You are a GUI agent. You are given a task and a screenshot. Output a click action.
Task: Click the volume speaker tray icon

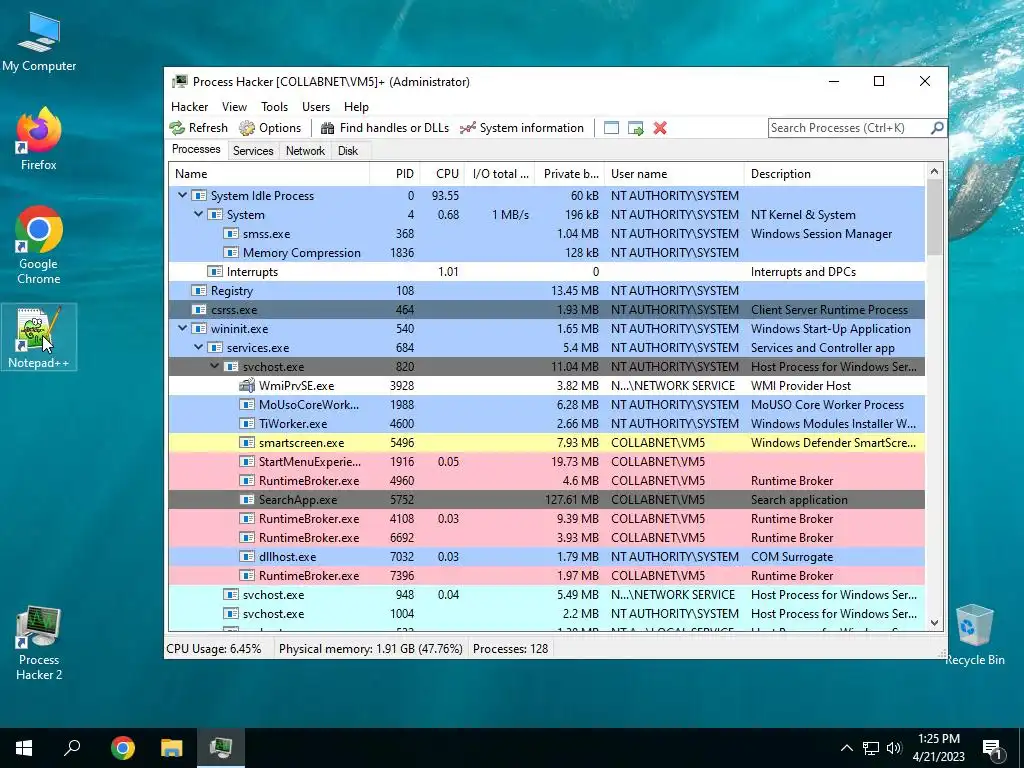coord(894,748)
